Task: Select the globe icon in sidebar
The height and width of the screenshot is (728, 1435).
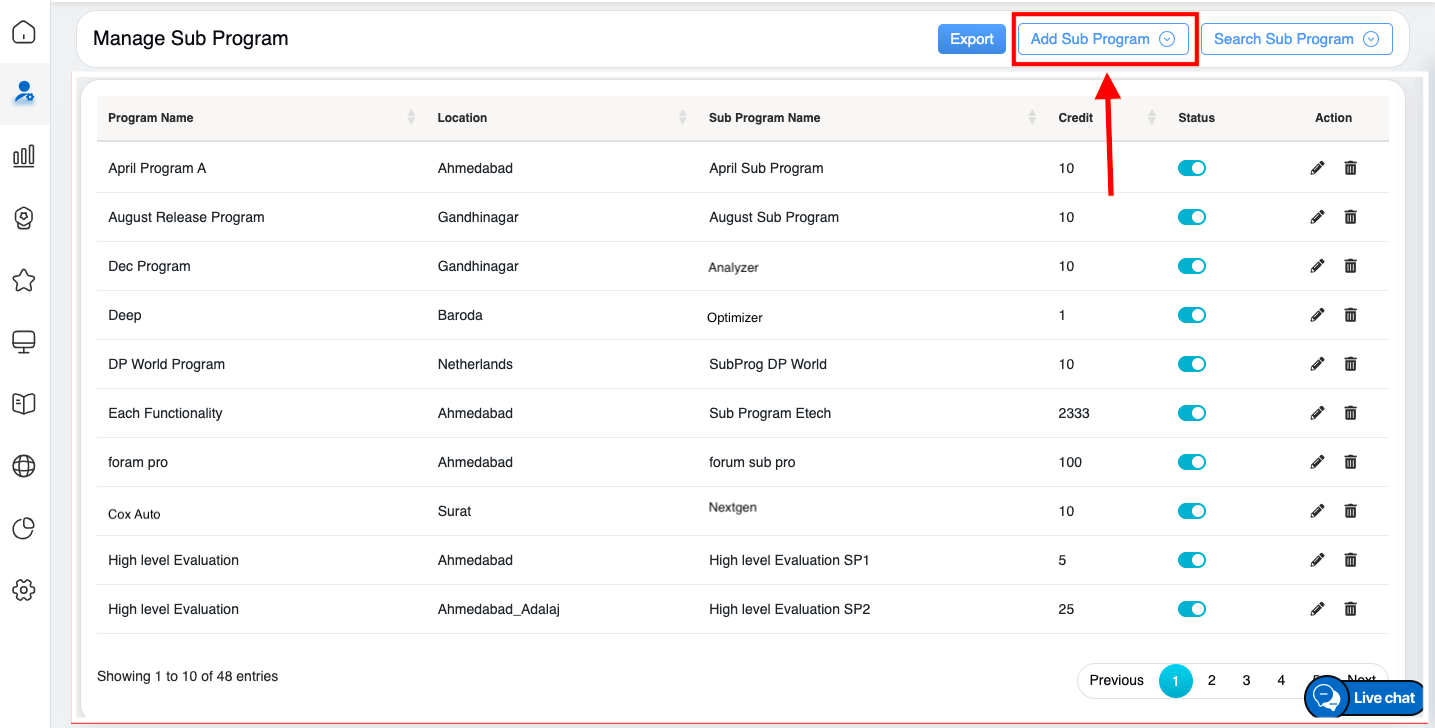Action: click(24, 466)
